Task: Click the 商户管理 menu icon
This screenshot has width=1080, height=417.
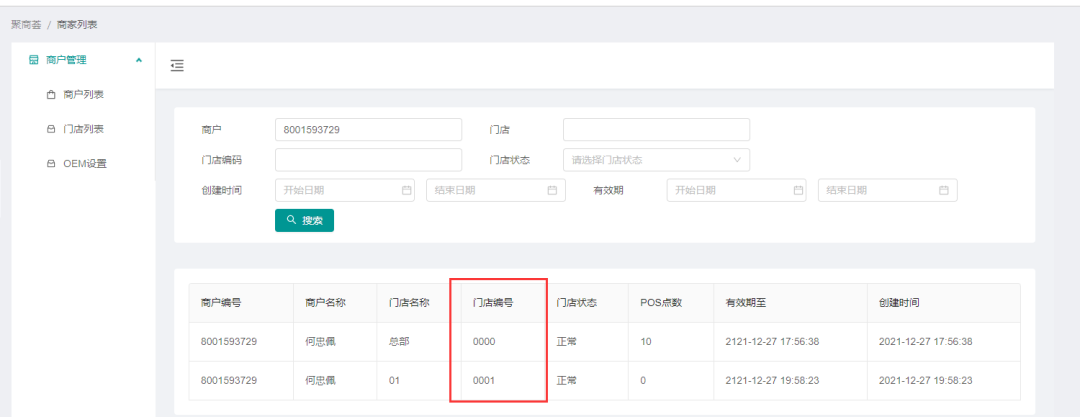Action: [34, 60]
